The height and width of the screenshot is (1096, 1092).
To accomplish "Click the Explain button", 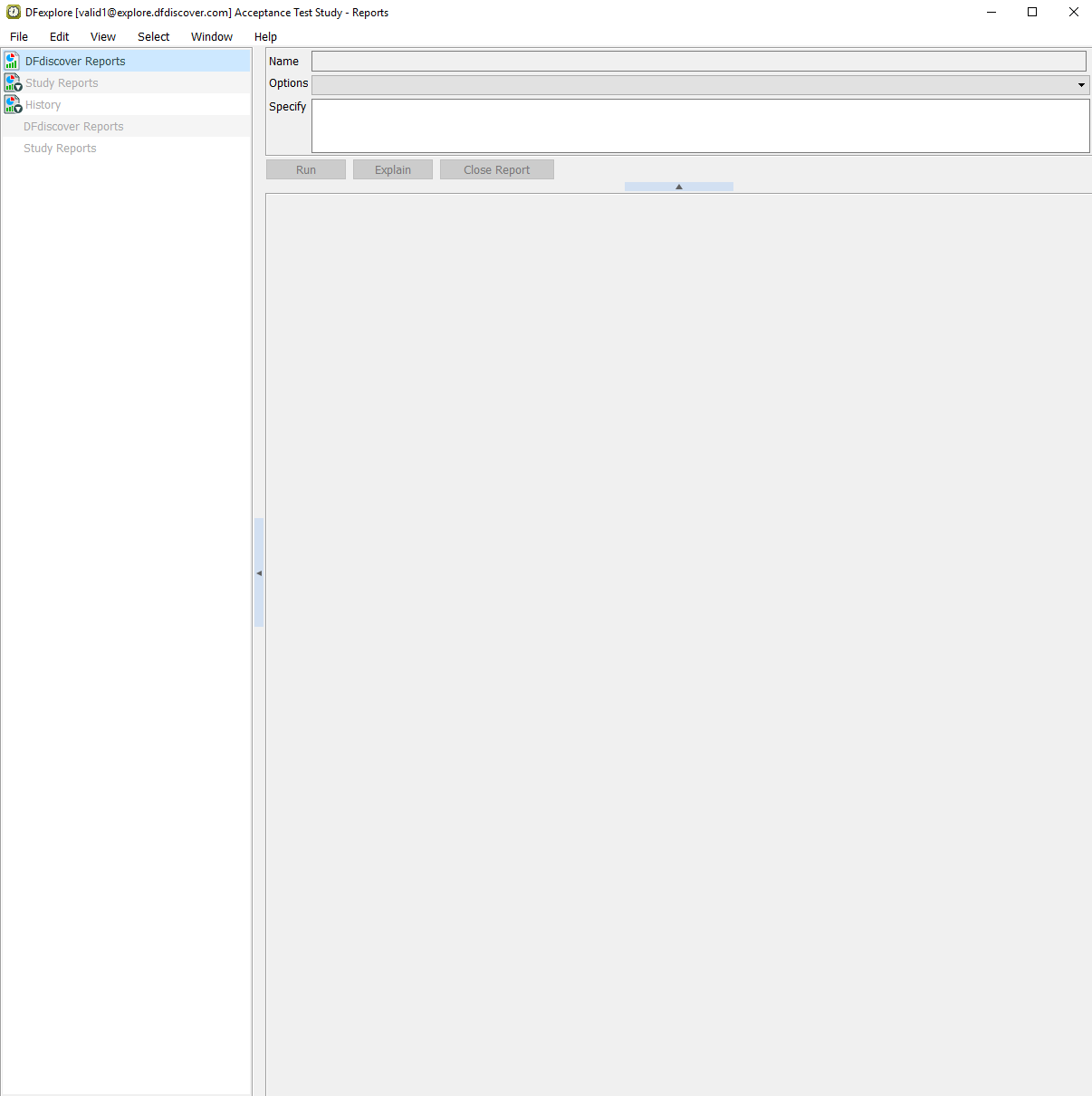I will [x=393, y=170].
